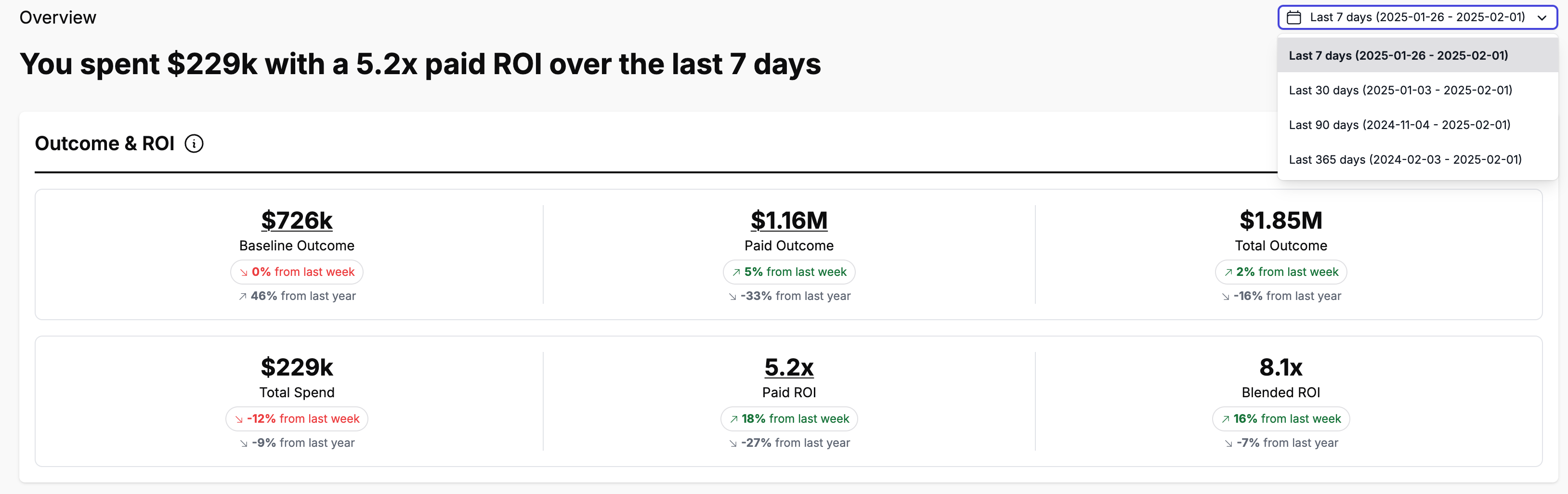Click the underlined $1.16M Paid Outcome value

pos(789,220)
